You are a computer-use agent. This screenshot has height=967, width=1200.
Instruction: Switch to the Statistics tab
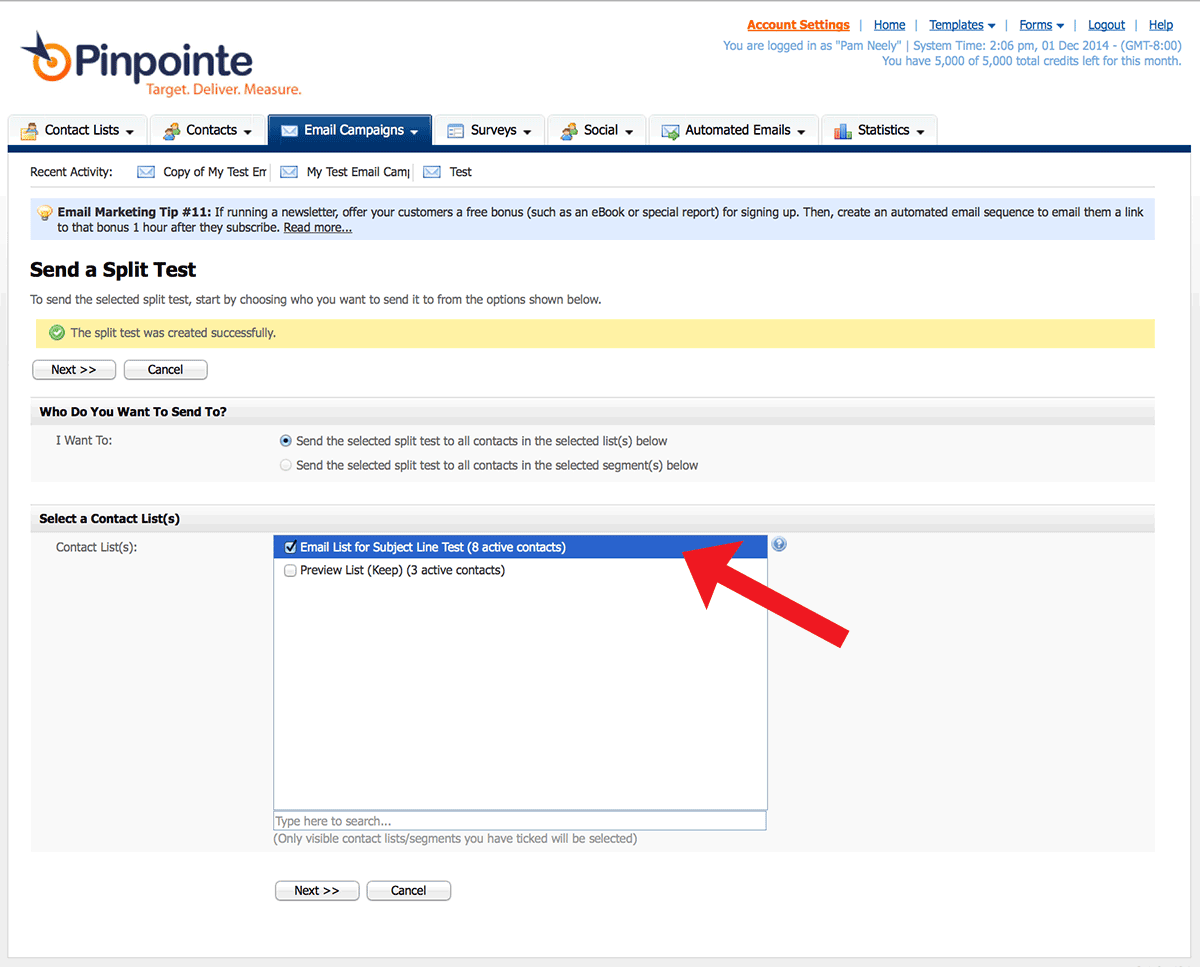[x=879, y=130]
